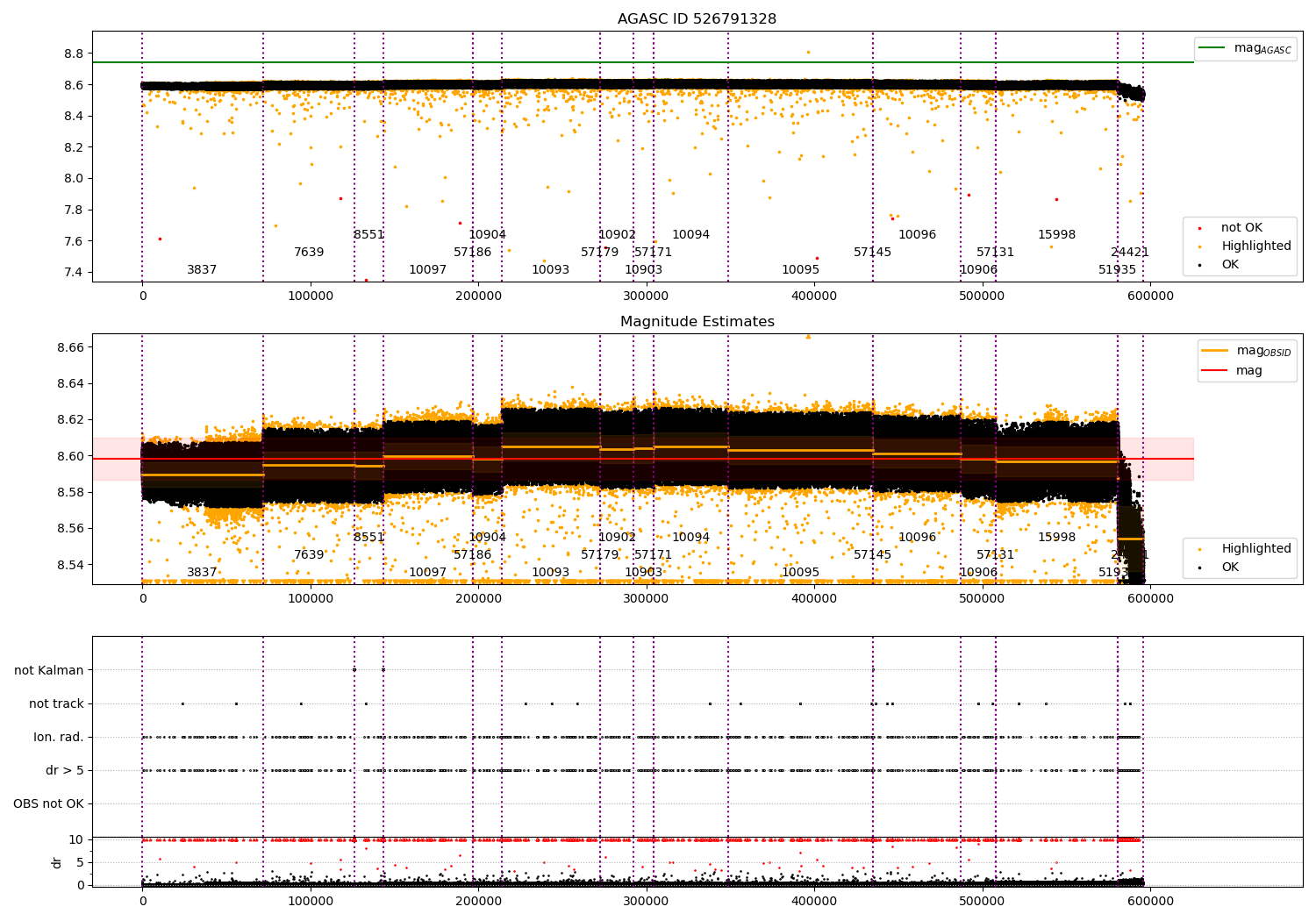Viewport: 1316px width, 921px height.
Task: Click OBSID label 10903 in the top plot
Action: click(643, 270)
